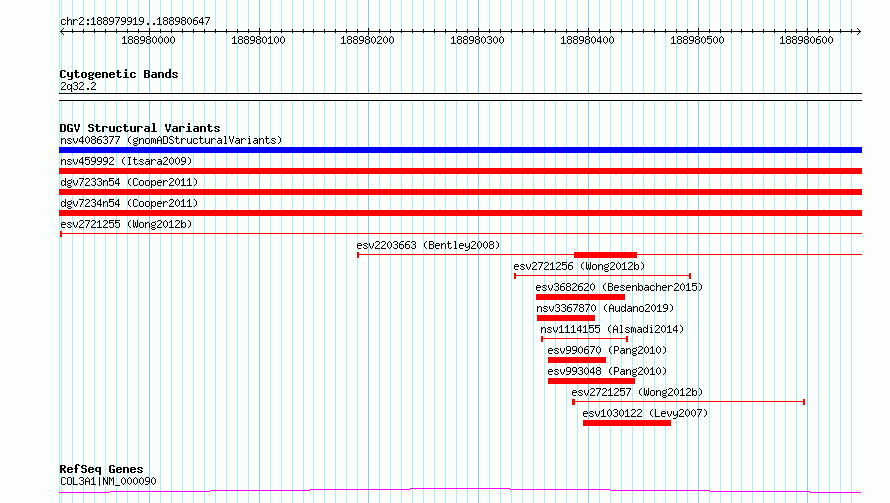Open the esv2721257 (Wong2012b) label
Viewport: 890px width, 503px height.
click(x=637, y=392)
